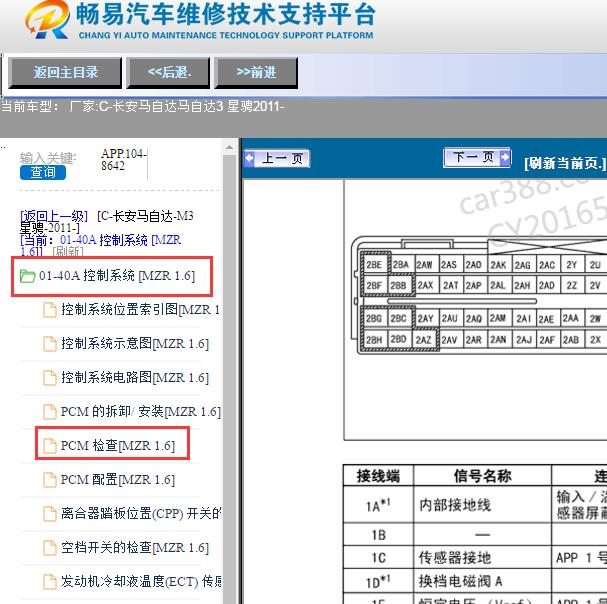Open 控制系统电路图[MZR 1.6] document
This screenshot has width=607, height=604.
[135, 378]
